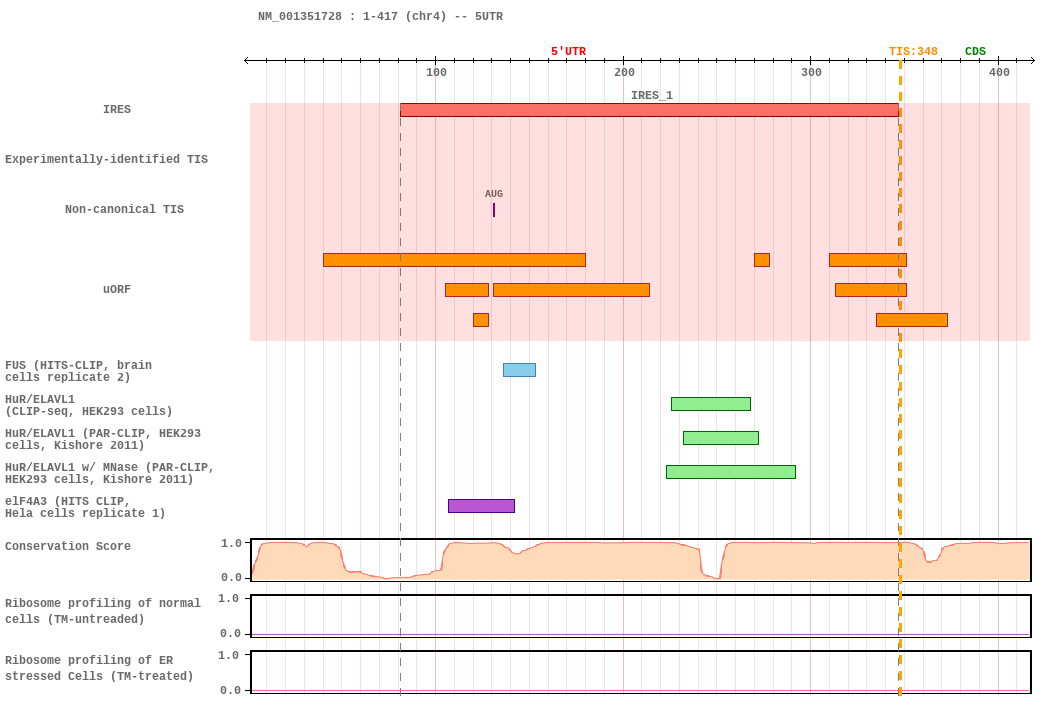
Task: Select the HuR/ELAVL1 PAR-CLIP Kishore 2011 bar without MNase
Action: click(720, 438)
